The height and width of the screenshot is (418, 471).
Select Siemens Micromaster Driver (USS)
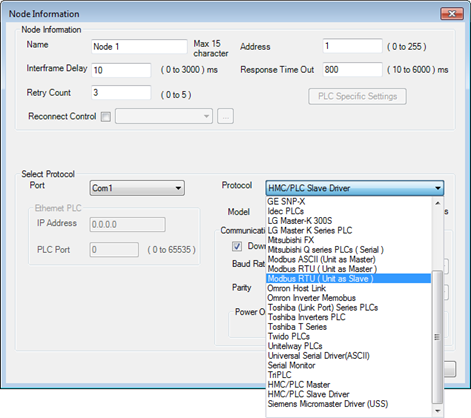pyautogui.click(x=349, y=404)
